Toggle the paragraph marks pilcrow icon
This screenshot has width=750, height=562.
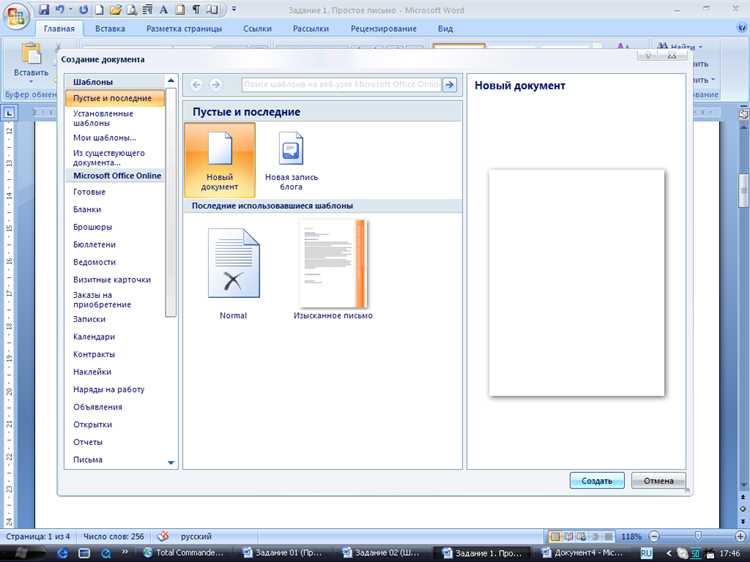pos(196,9)
